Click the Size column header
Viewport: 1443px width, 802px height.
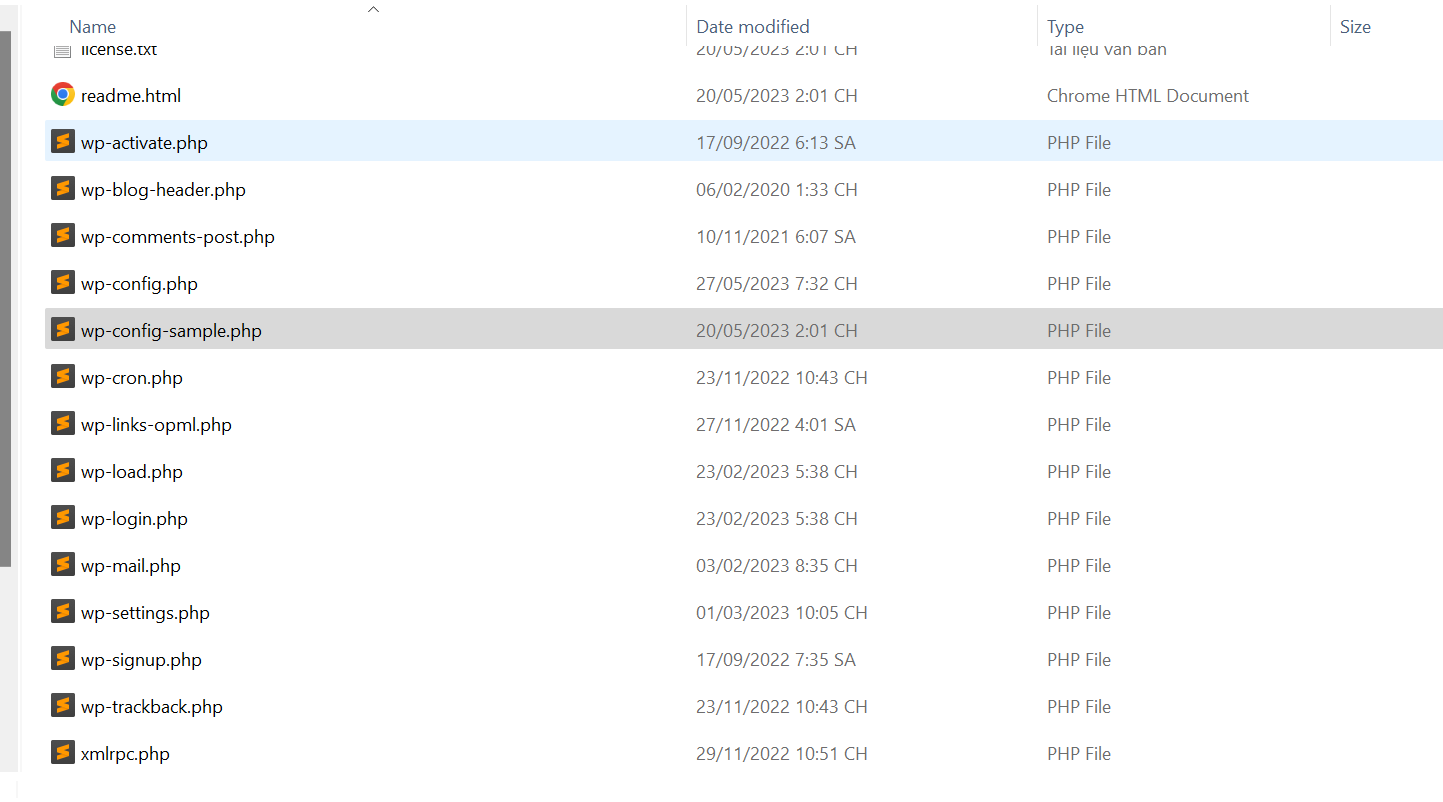pyautogui.click(x=1355, y=26)
